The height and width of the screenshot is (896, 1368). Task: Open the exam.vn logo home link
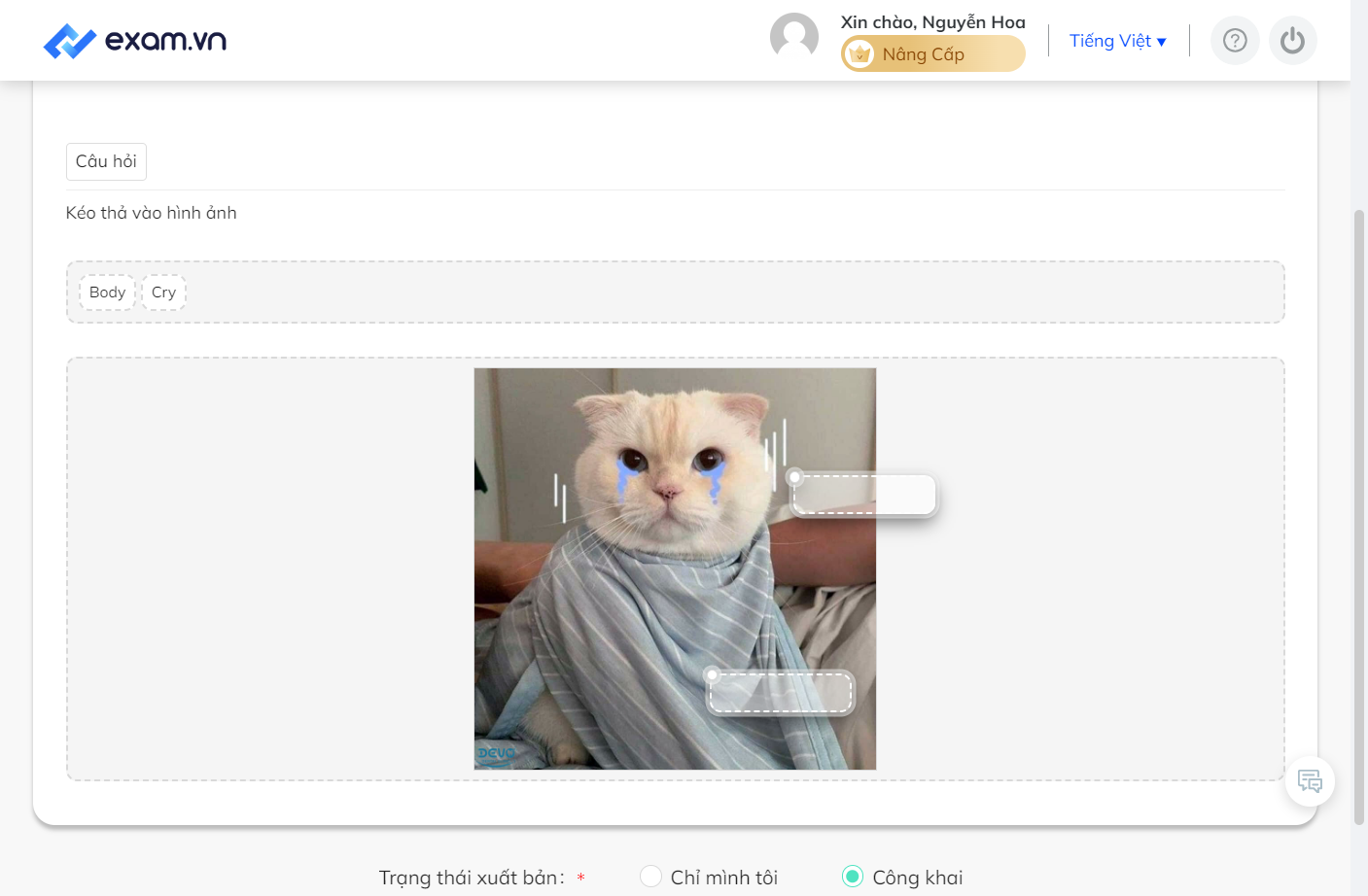click(x=135, y=41)
